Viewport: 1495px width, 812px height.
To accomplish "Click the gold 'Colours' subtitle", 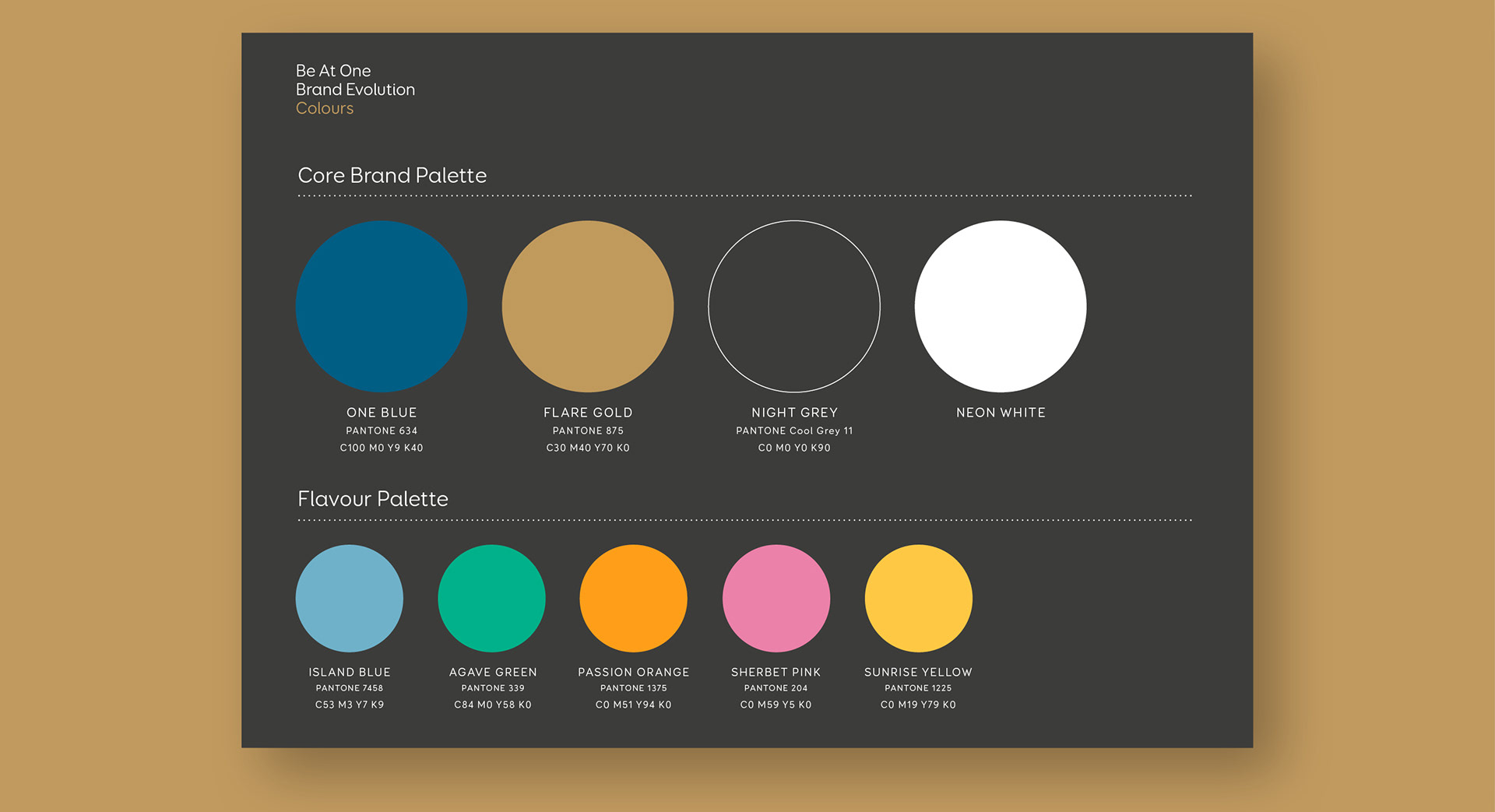I will pyautogui.click(x=325, y=108).
